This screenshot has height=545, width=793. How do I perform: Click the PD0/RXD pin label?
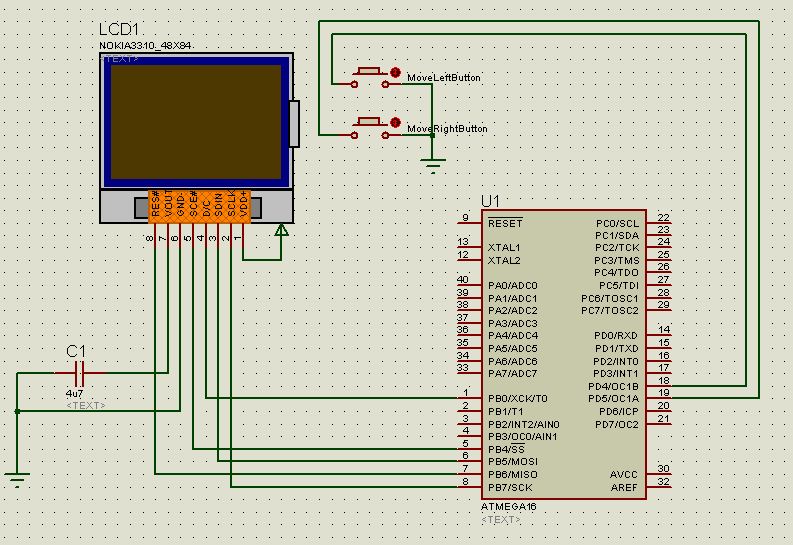[616, 336]
